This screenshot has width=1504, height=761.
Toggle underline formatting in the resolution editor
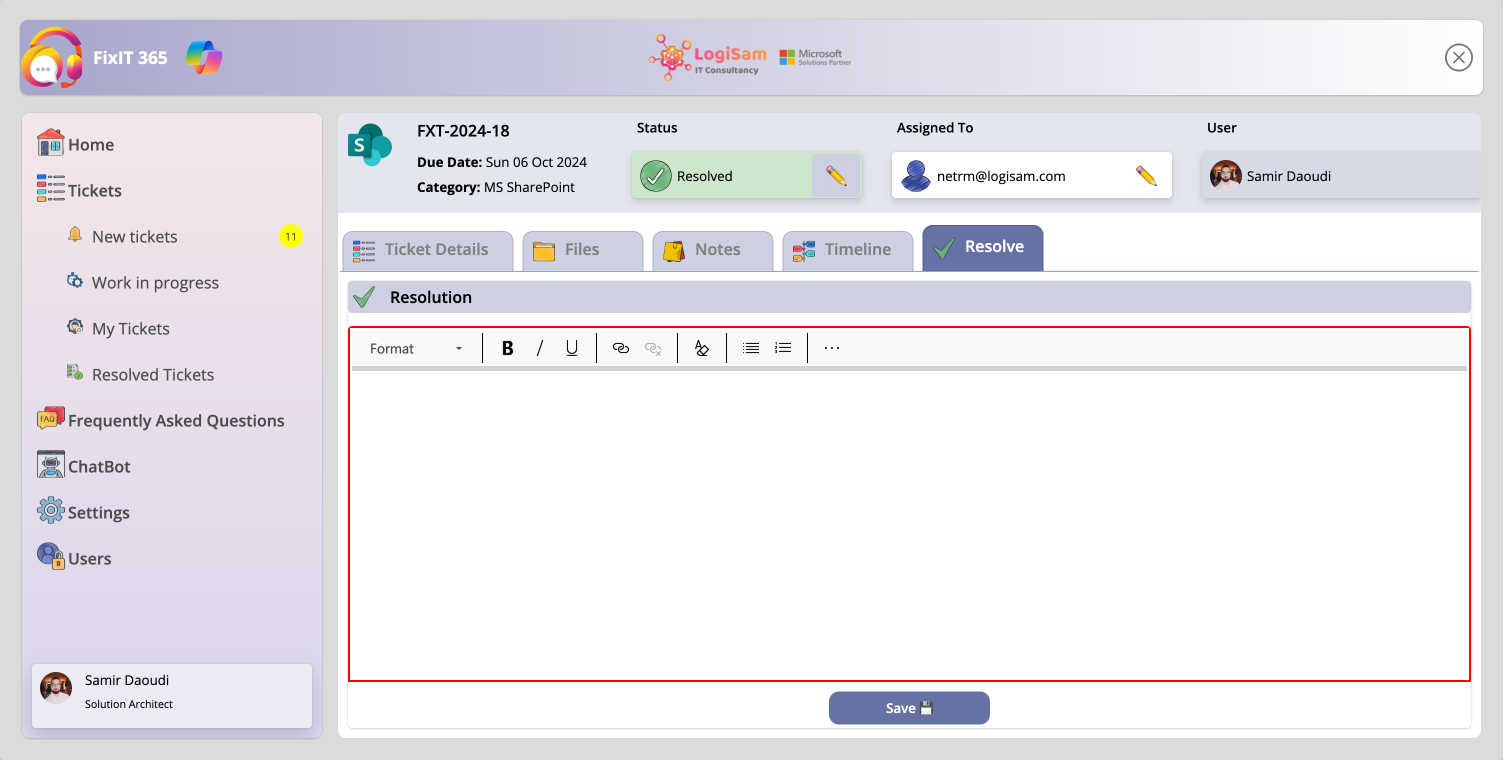pos(572,348)
